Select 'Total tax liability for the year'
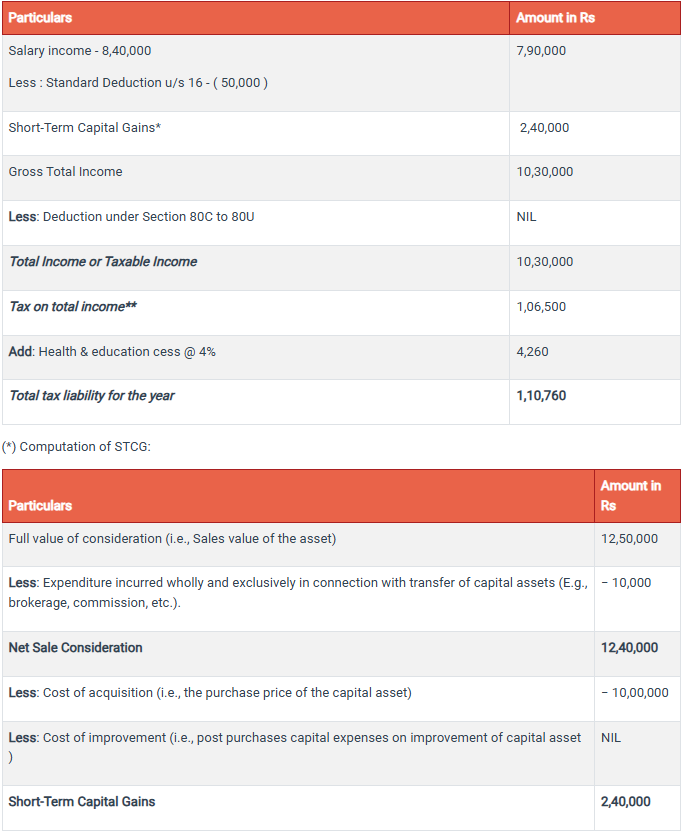The width and height of the screenshot is (682, 833). (92, 395)
